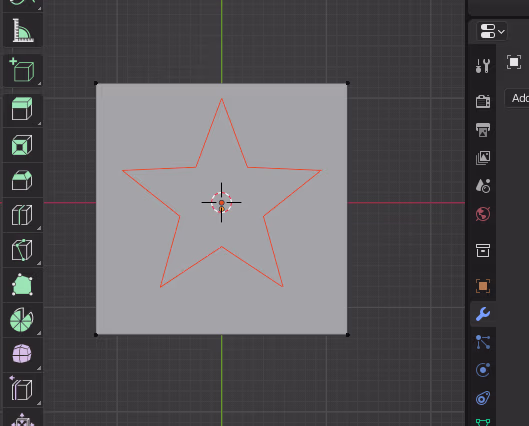
Task: Open the Properties editor type dropdown
Action: coord(492,31)
